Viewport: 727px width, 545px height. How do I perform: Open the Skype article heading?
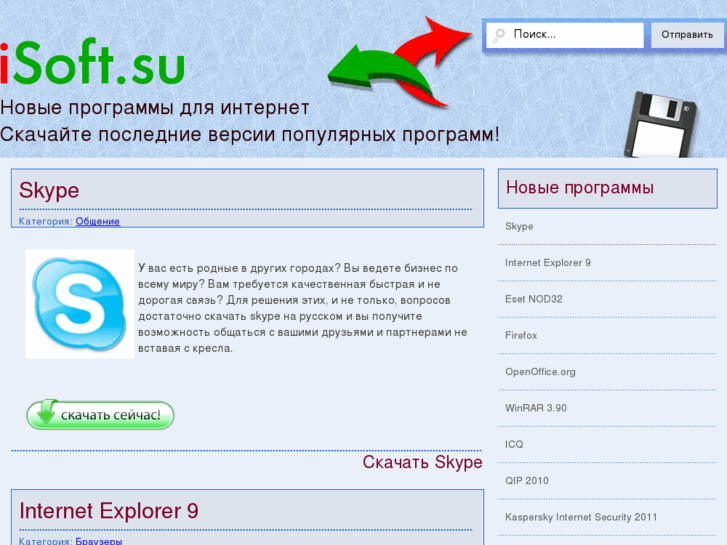tap(49, 190)
